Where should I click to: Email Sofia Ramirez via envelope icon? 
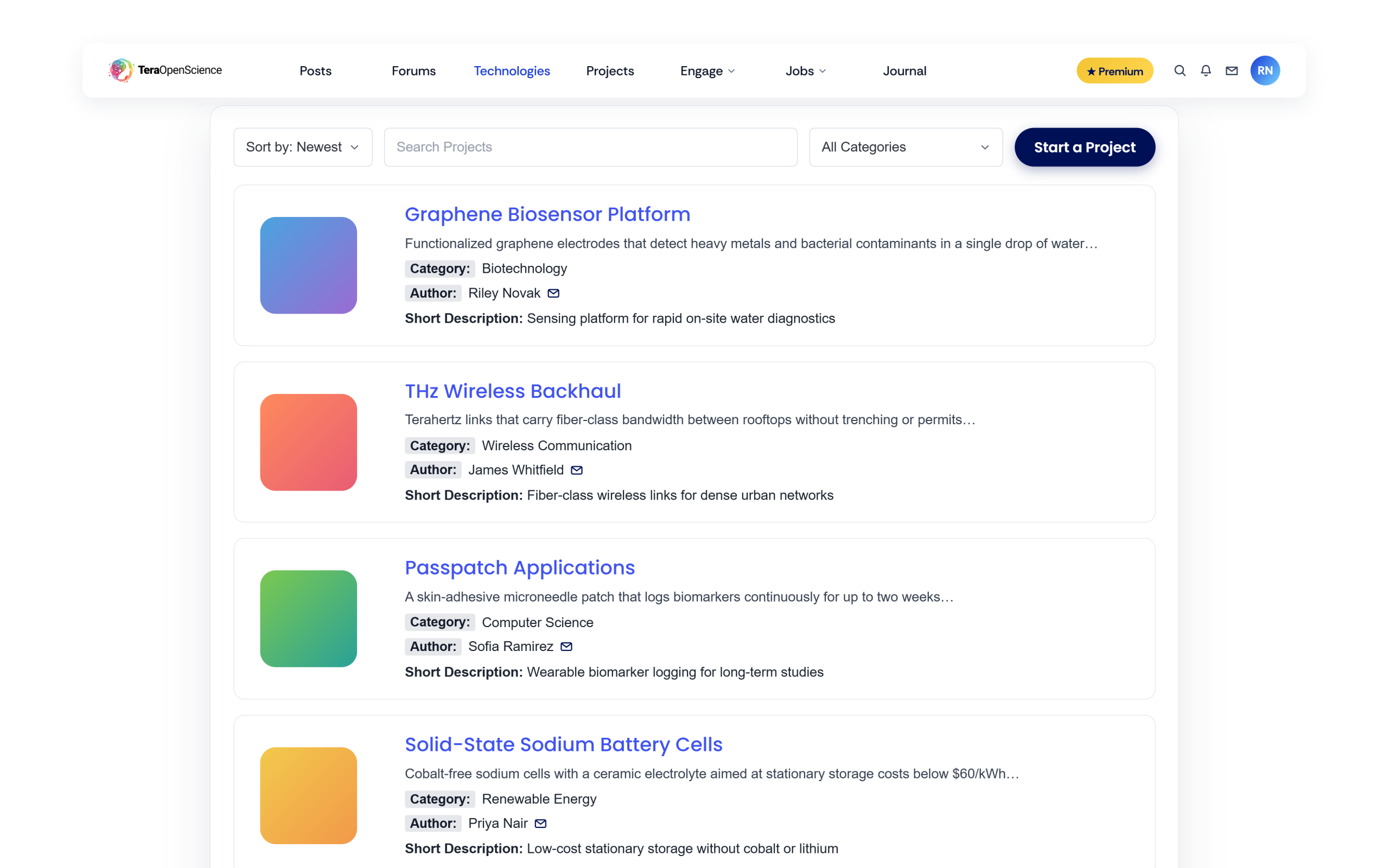tap(566, 647)
